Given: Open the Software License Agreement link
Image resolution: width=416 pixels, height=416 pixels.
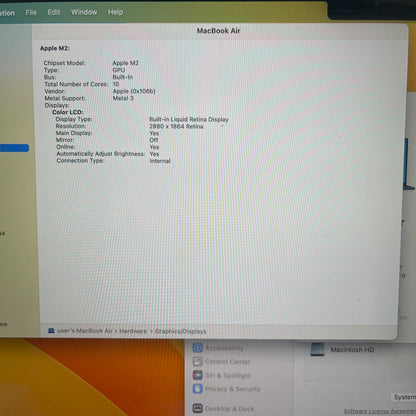Looking at the screenshot, I should [380, 411].
